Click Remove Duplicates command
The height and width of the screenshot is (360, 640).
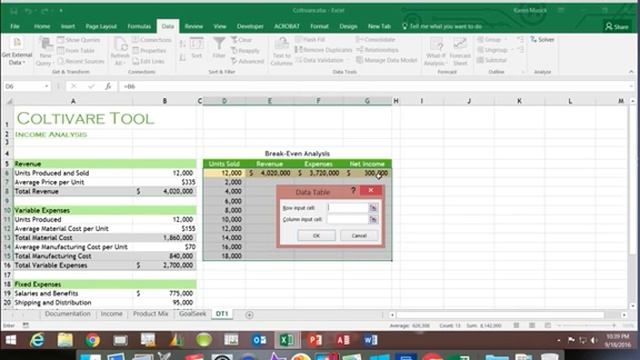click(x=323, y=50)
